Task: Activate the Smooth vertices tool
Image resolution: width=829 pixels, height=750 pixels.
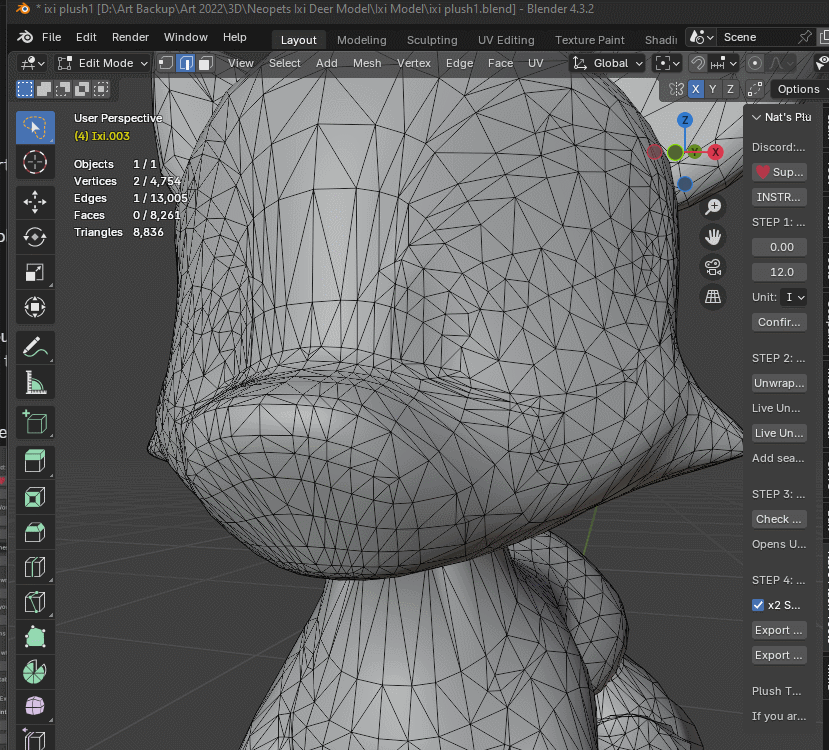Action: coord(35,706)
